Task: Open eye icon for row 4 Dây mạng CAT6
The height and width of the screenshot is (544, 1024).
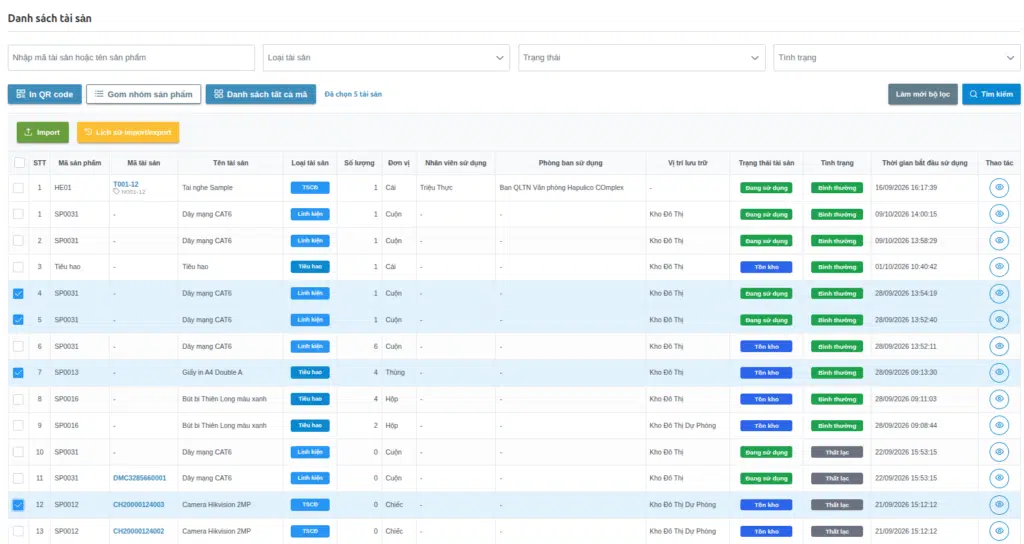Action: (999, 293)
